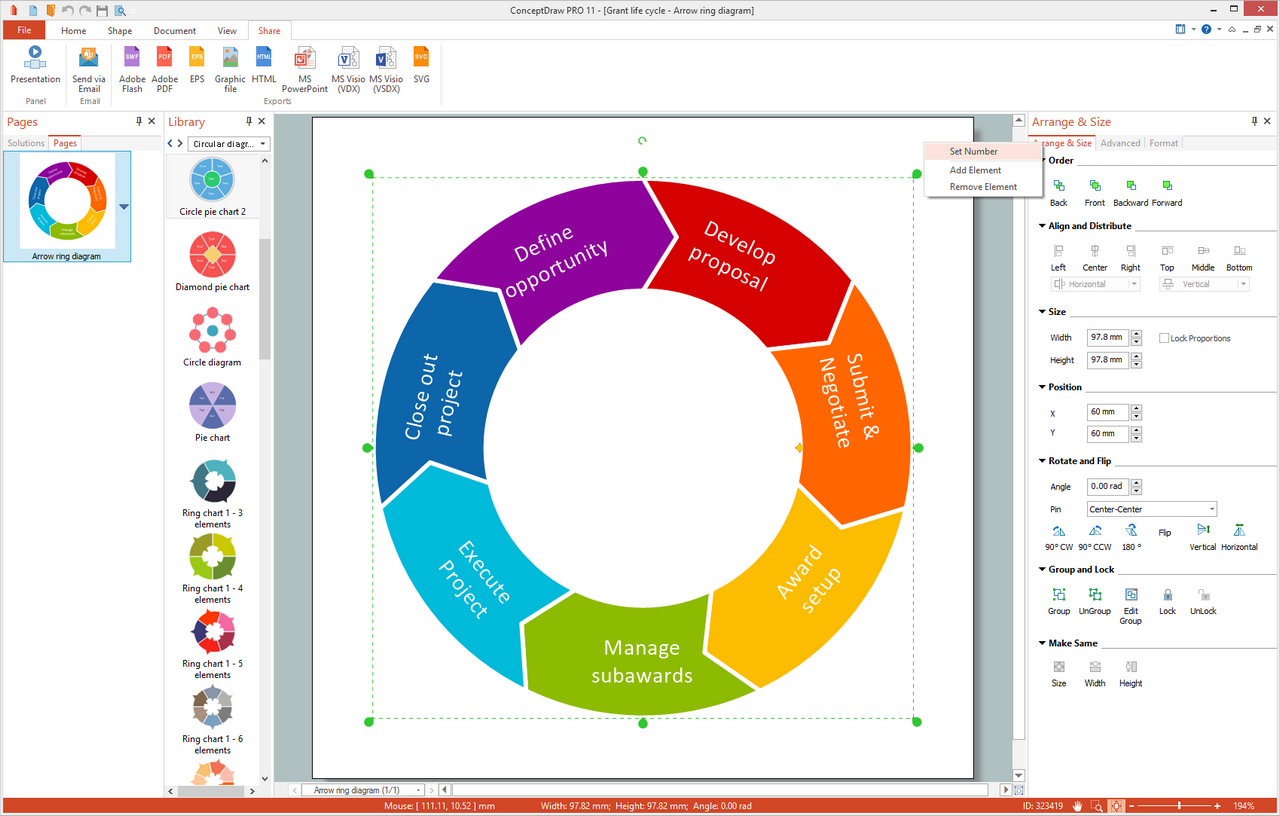Make Same Width

coord(1095,673)
